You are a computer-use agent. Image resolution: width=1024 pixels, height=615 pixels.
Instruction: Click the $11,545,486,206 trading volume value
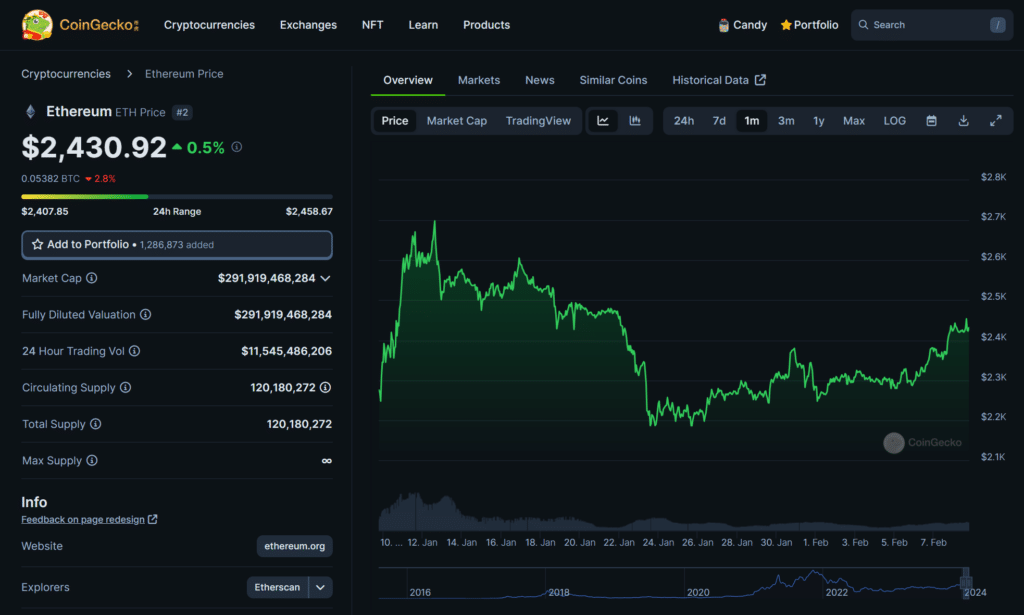(x=287, y=351)
